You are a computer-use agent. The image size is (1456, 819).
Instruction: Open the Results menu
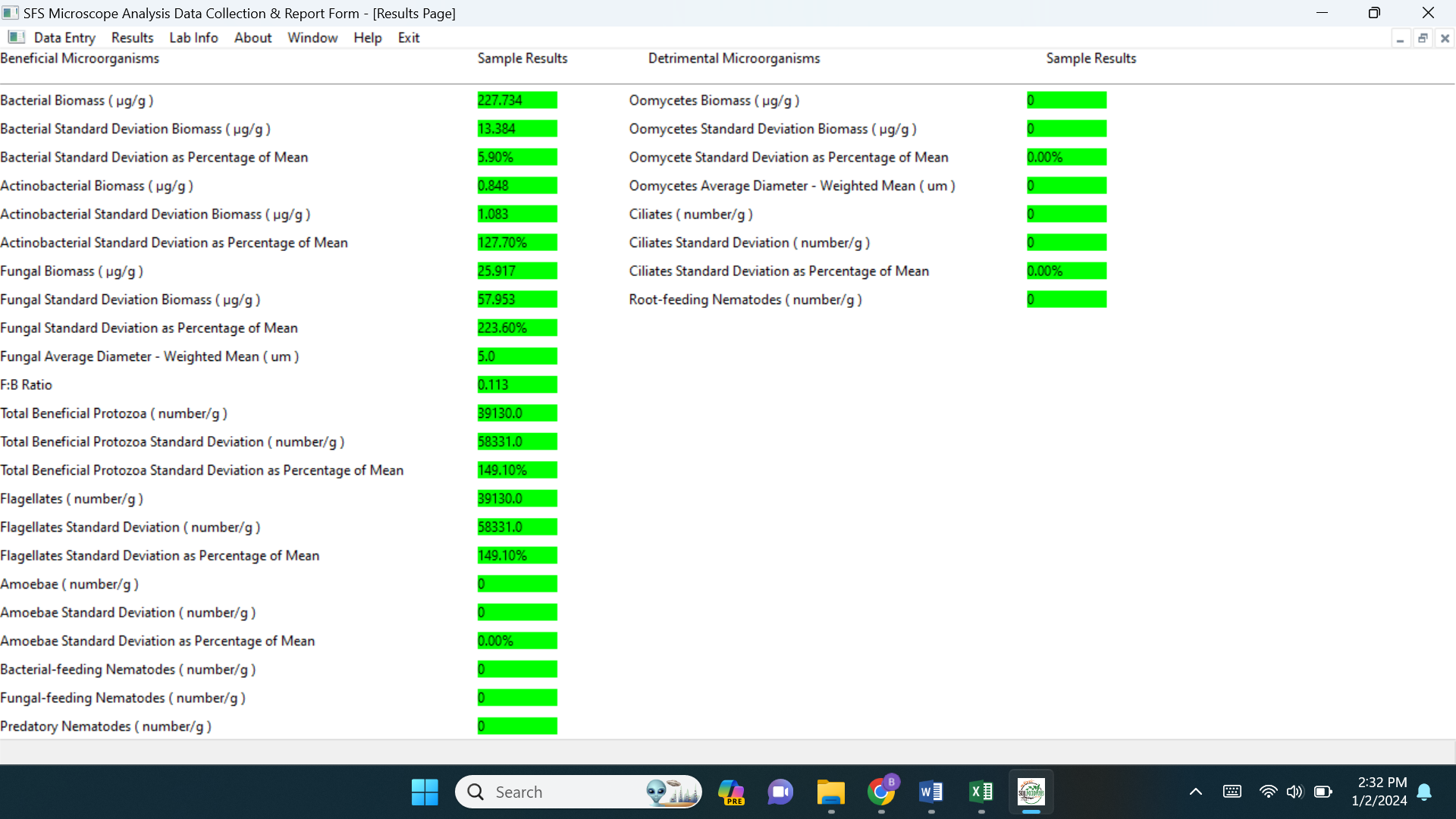coord(132,38)
